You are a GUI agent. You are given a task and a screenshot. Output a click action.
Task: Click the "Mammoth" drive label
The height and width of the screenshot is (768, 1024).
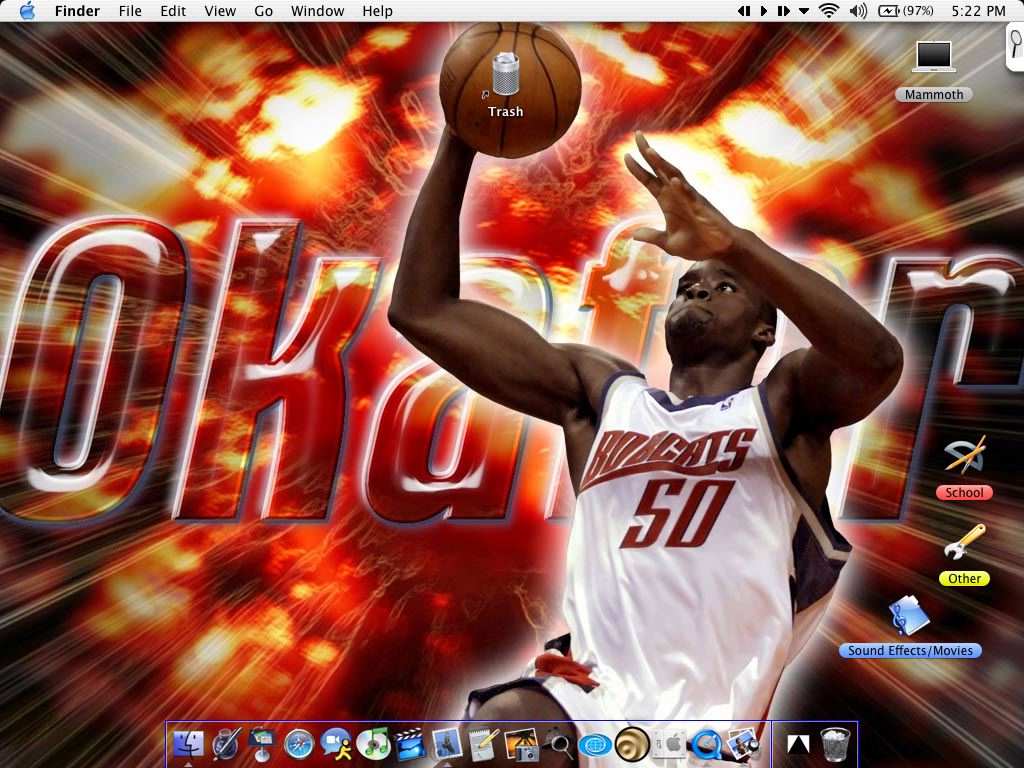coord(934,95)
